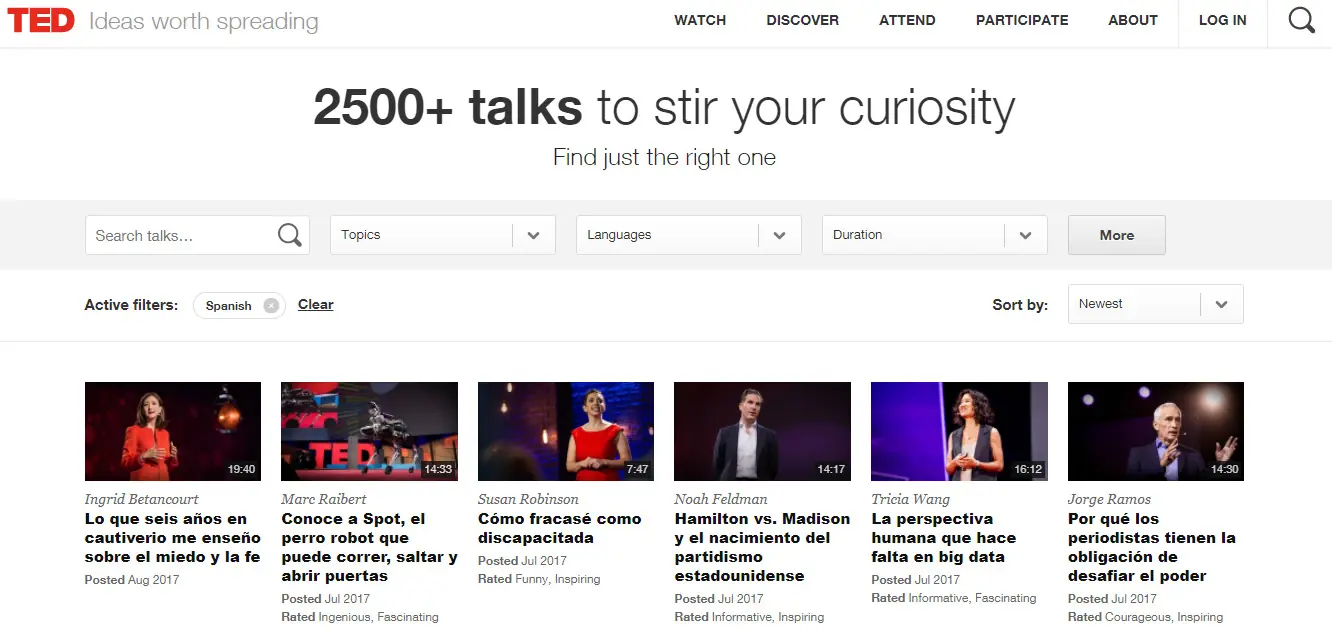
Task: Click the 16:12 duration badge
Action: [1028, 469]
